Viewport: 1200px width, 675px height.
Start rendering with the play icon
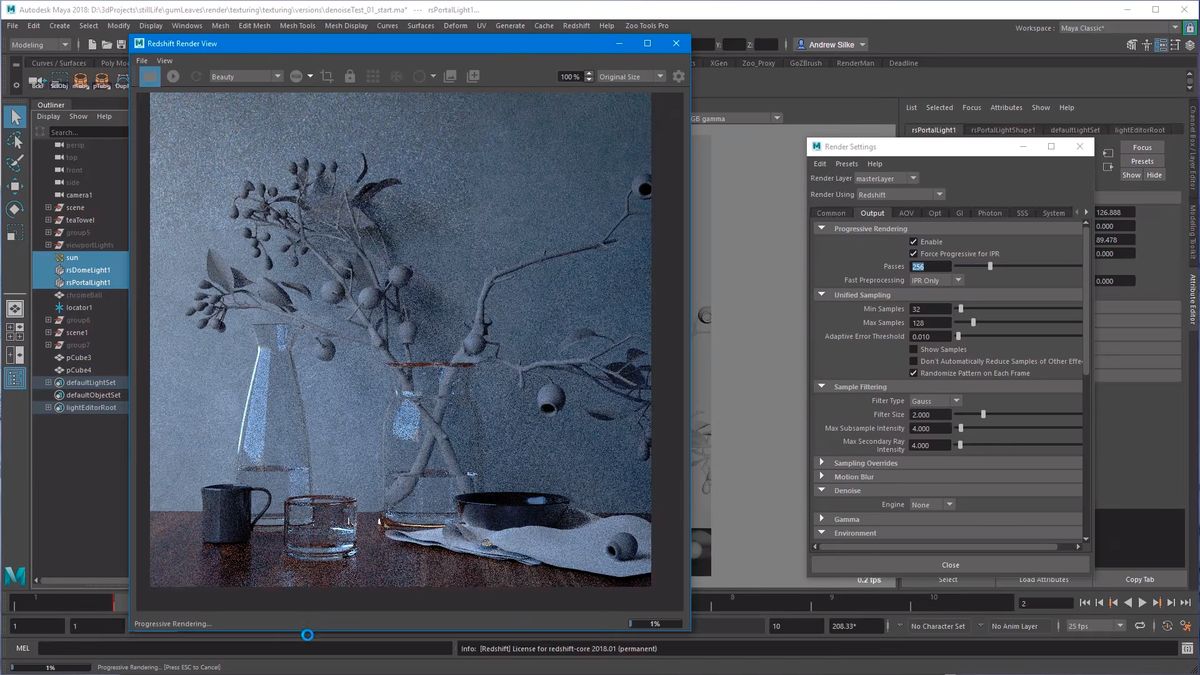tap(173, 75)
